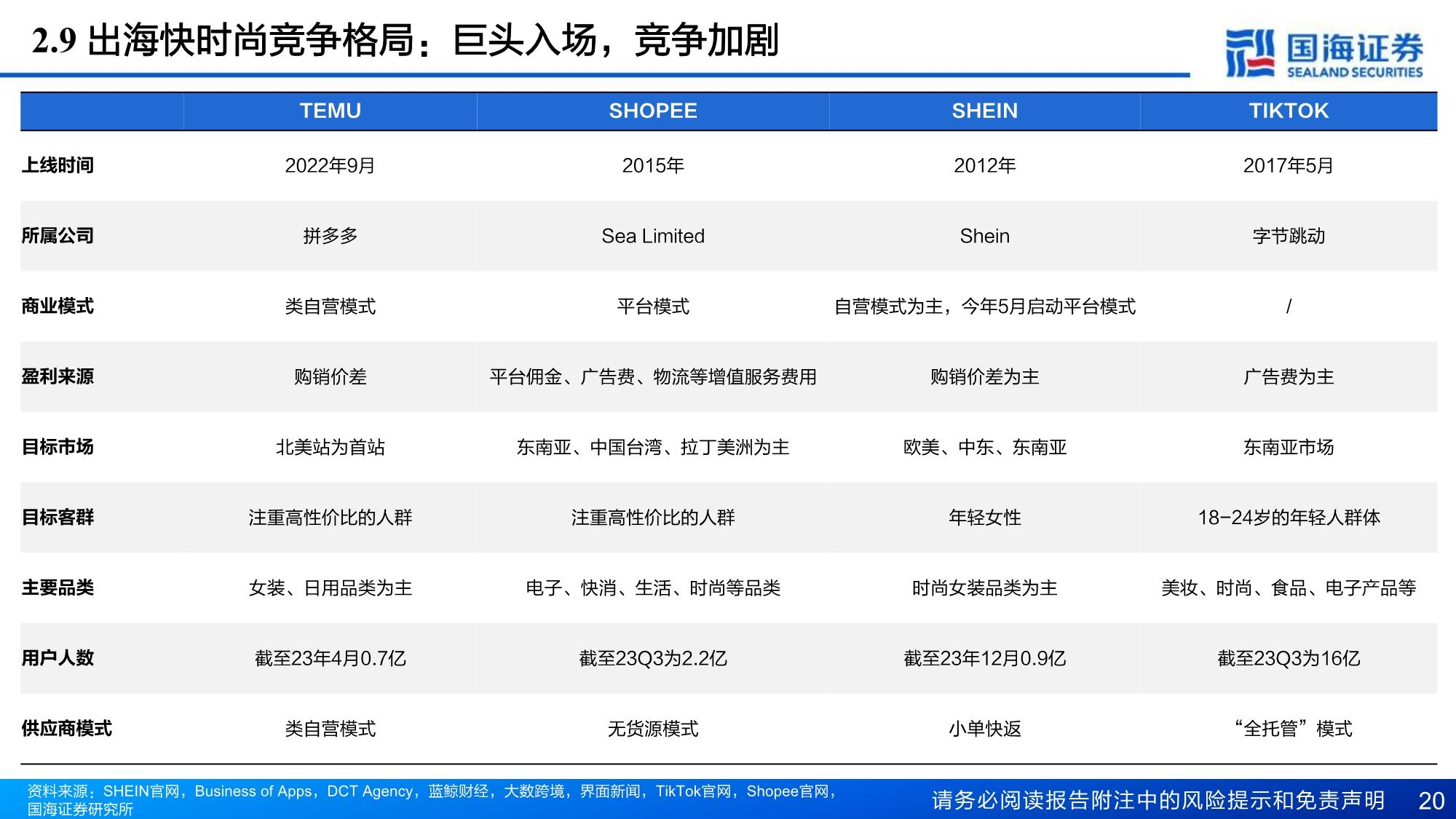Select TikTok's slash business model cell

pyautogui.click(x=1289, y=306)
